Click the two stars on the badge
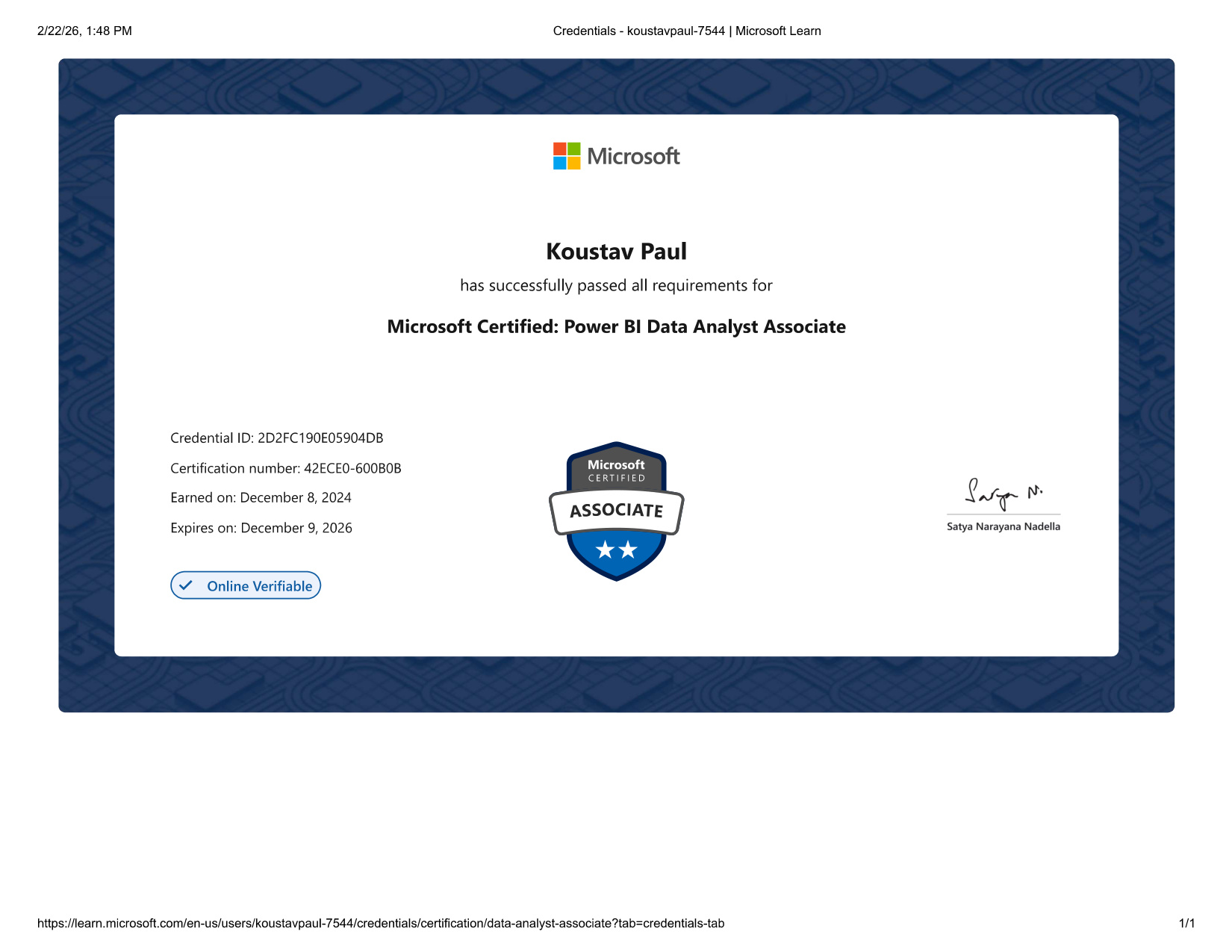 pos(617,550)
